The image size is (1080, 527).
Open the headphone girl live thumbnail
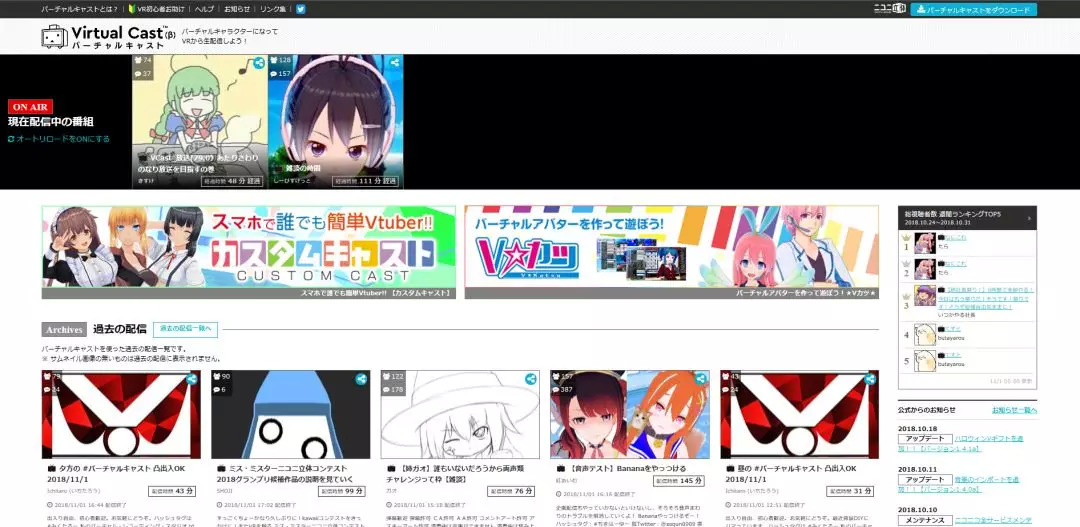336,121
